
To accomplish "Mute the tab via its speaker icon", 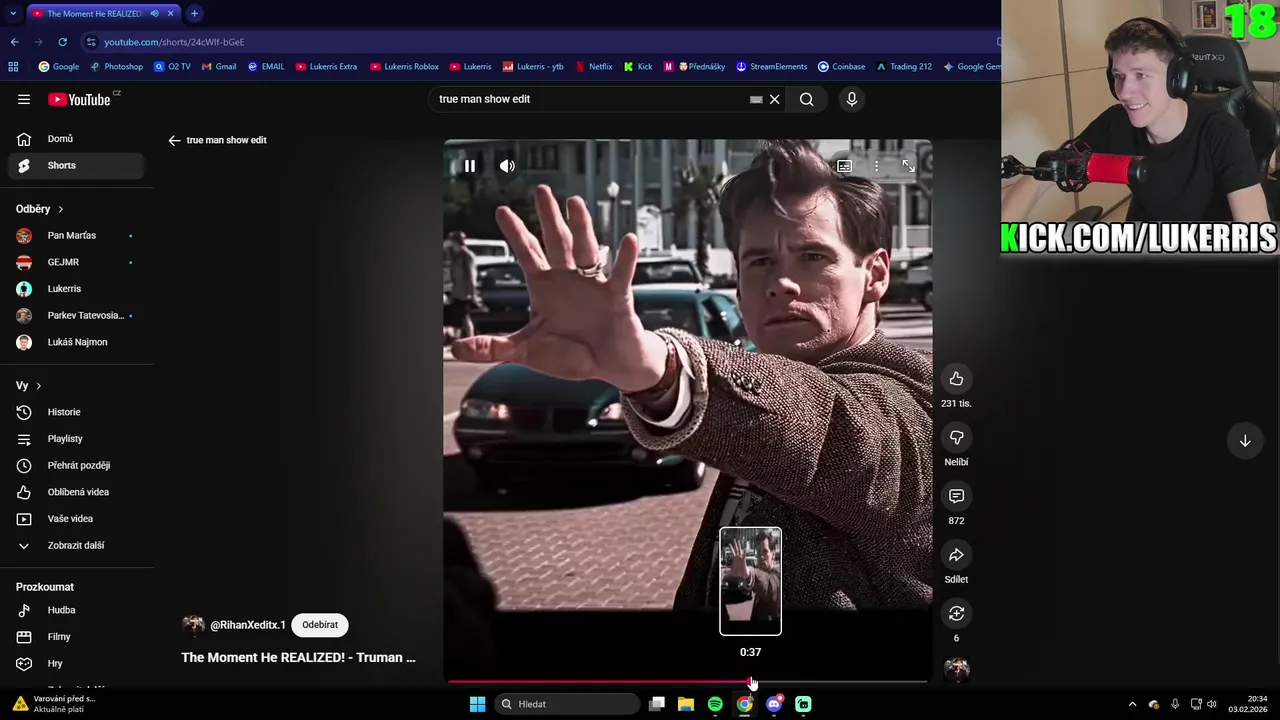I will click(x=154, y=14).
